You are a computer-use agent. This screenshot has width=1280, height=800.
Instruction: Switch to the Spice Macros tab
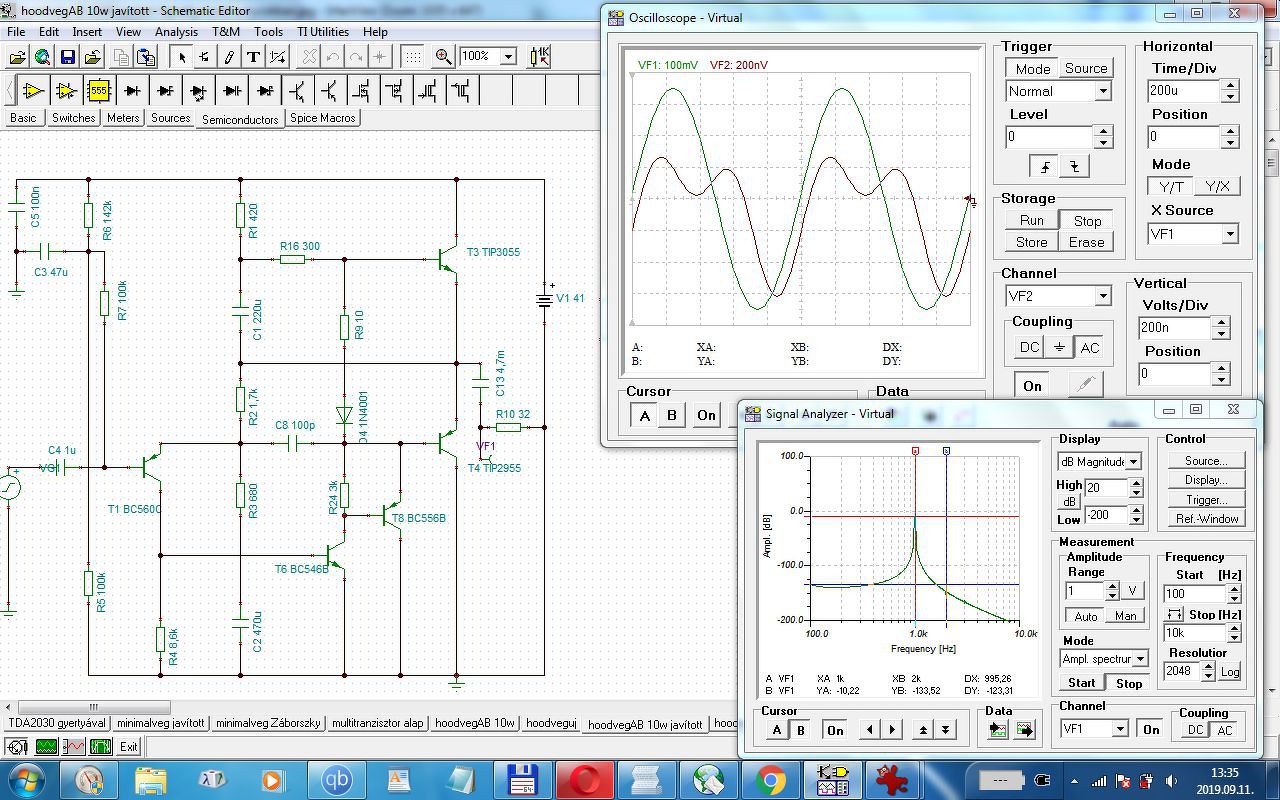pyautogui.click(x=322, y=118)
